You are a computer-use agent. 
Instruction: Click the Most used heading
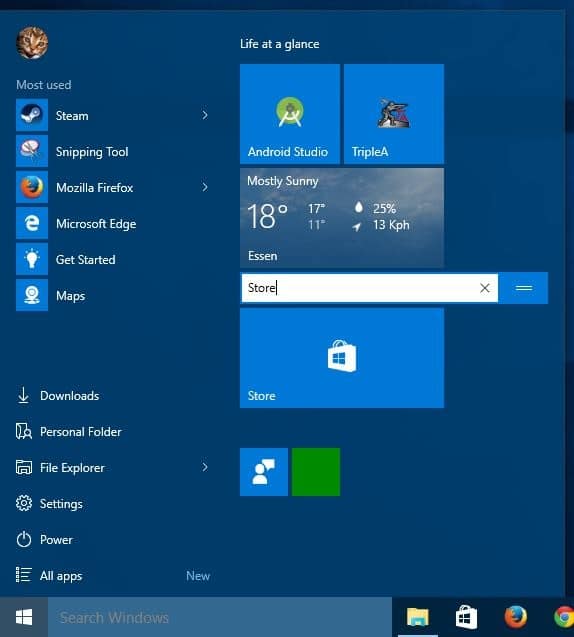pos(43,85)
